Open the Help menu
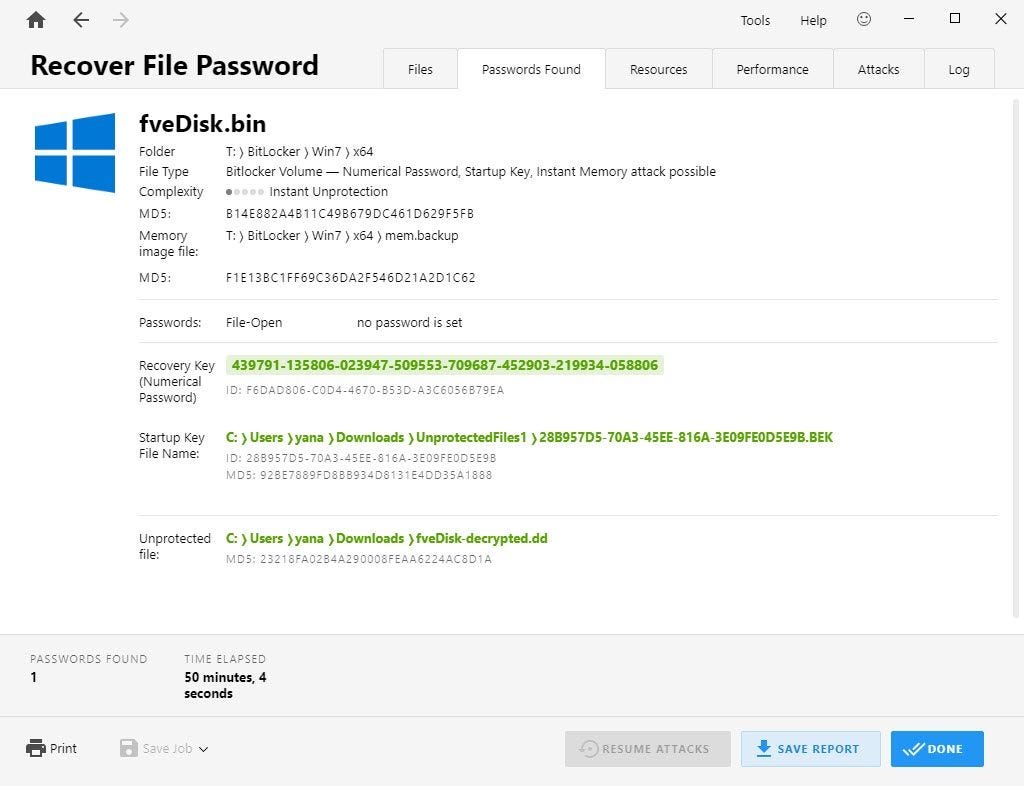This screenshot has height=786, width=1024. [x=813, y=19]
